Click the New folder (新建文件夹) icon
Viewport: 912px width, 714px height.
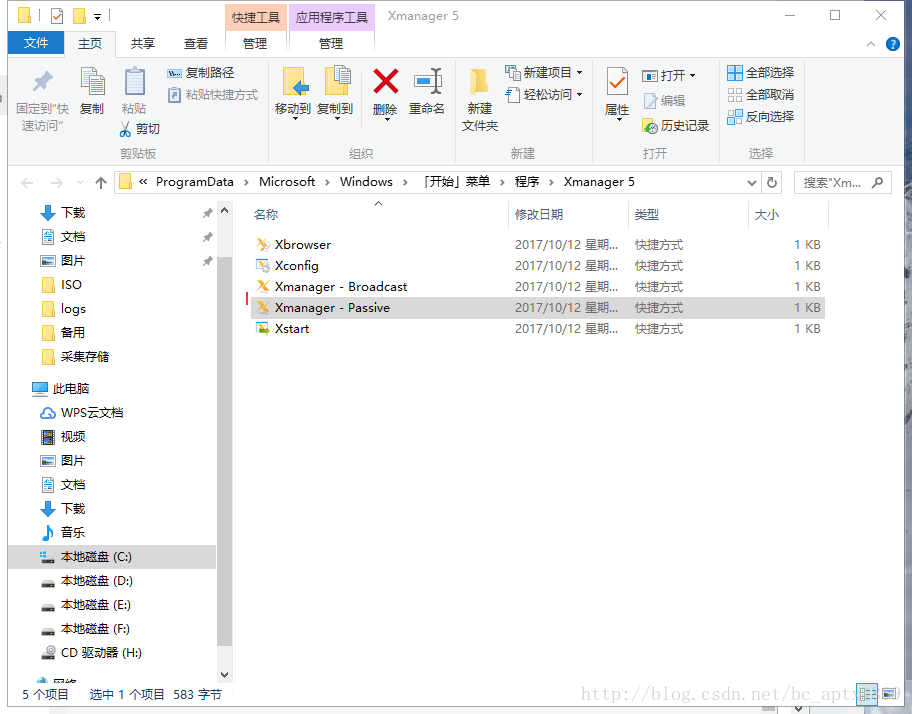click(479, 83)
